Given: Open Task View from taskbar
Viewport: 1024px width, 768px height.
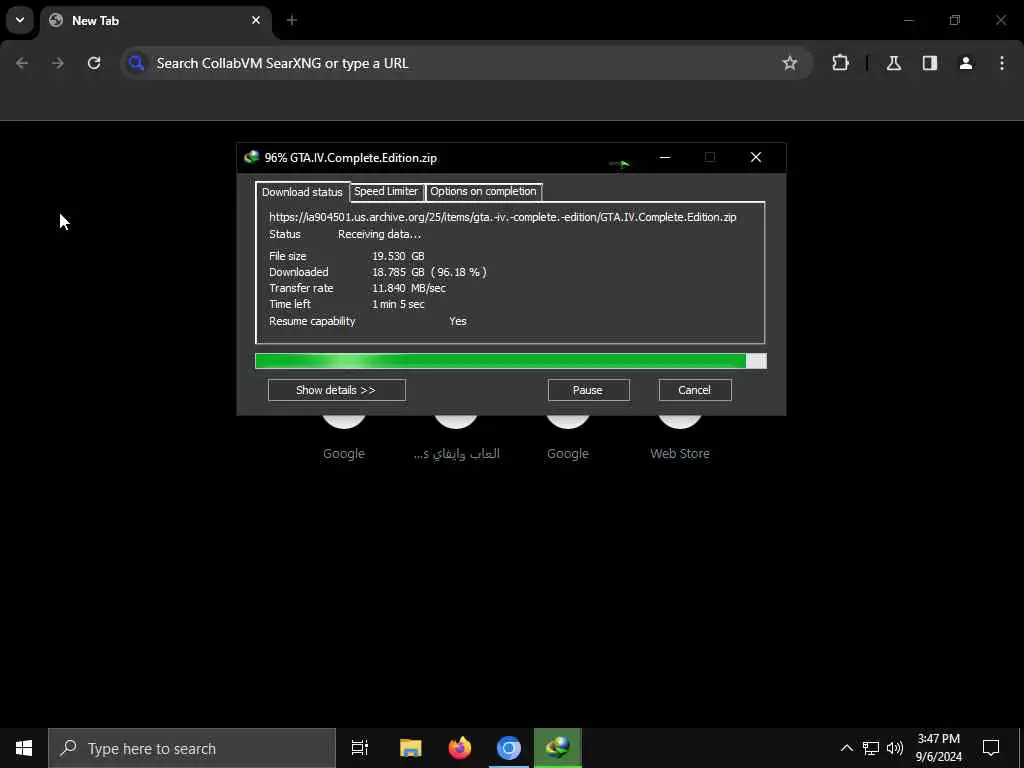Looking at the screenshot, I should coord(360,748).
